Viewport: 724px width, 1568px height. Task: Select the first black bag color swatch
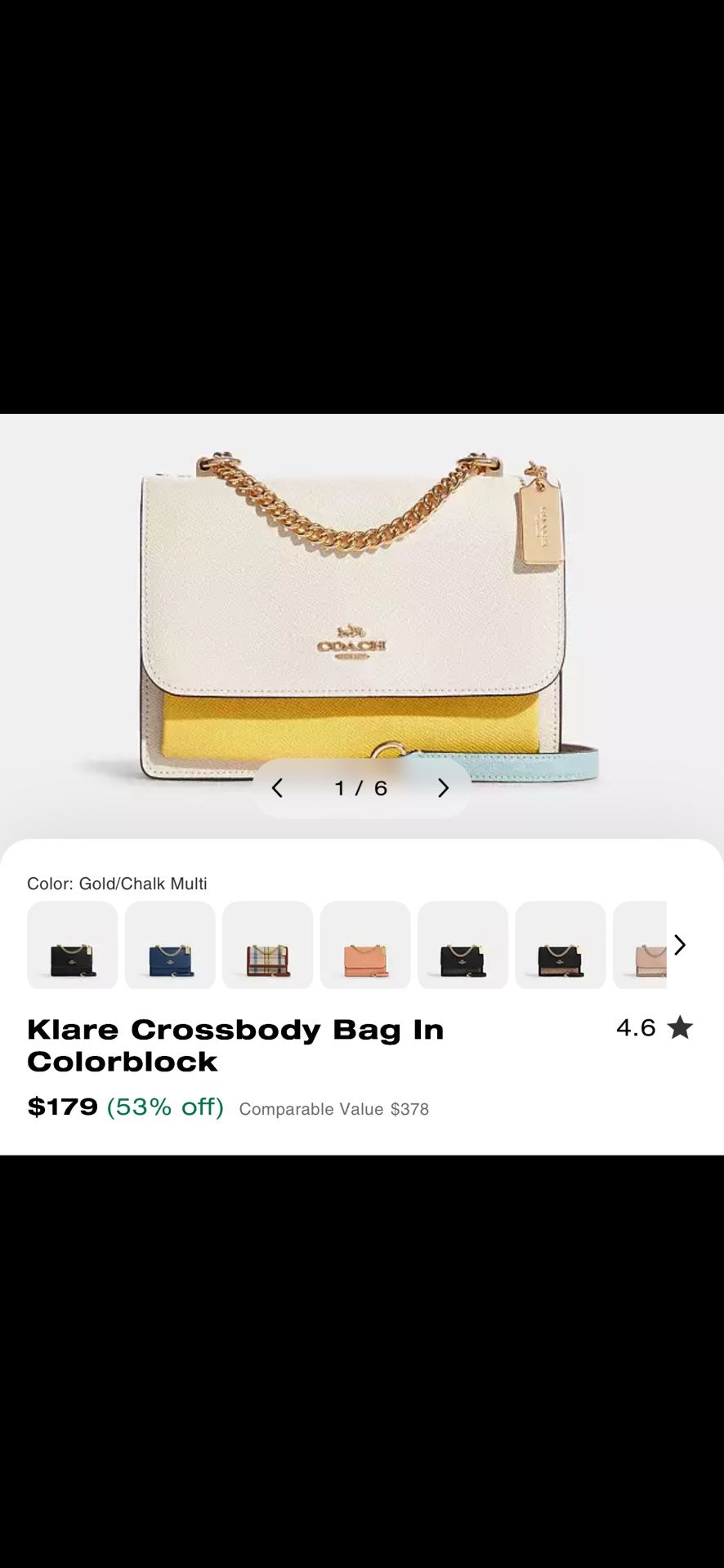click(73, 945)
